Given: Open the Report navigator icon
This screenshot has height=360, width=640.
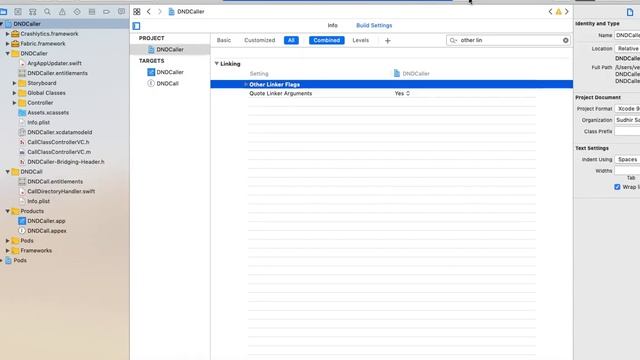Looking at the screenshot, I should pyautogui.click(x=121, y=12).
